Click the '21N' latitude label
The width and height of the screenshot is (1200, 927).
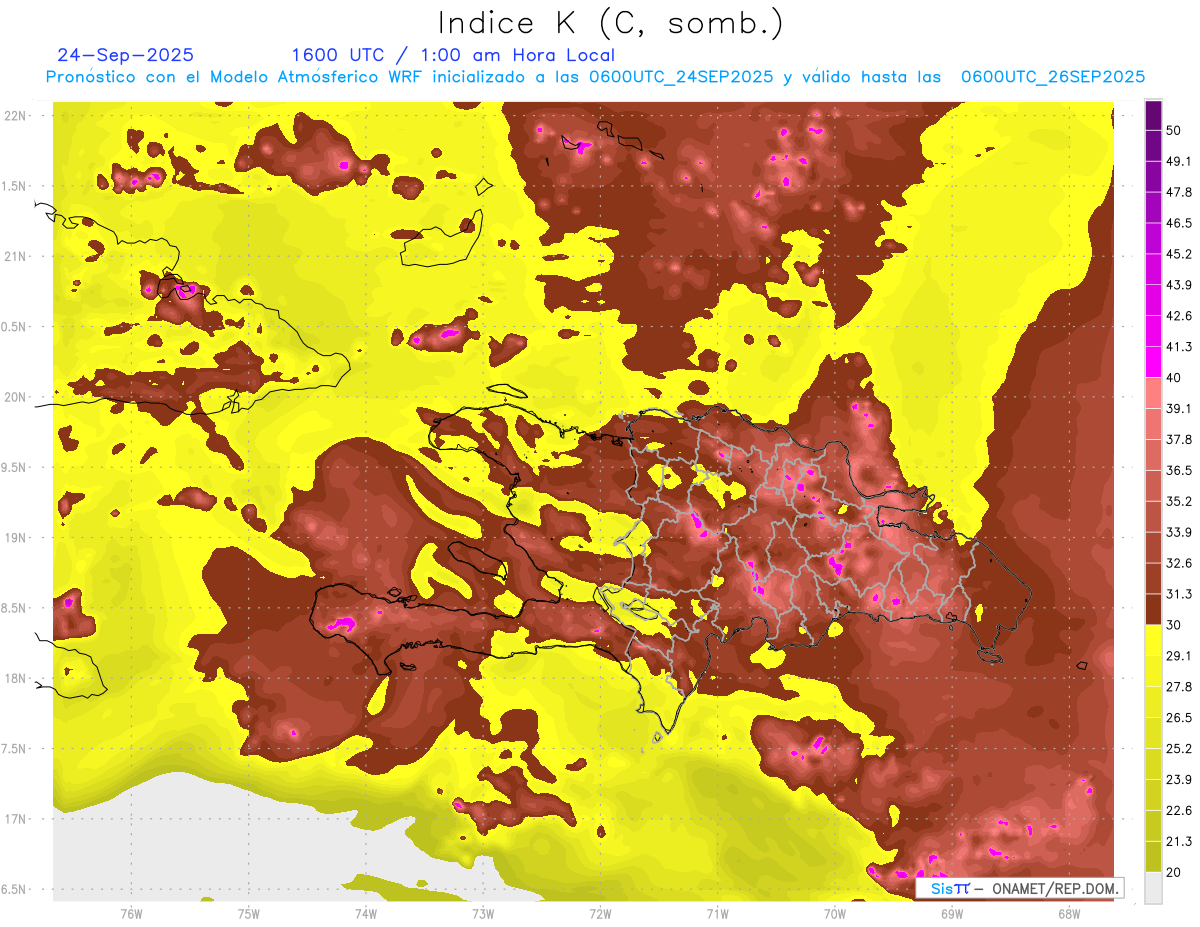(x=15, y=256)
